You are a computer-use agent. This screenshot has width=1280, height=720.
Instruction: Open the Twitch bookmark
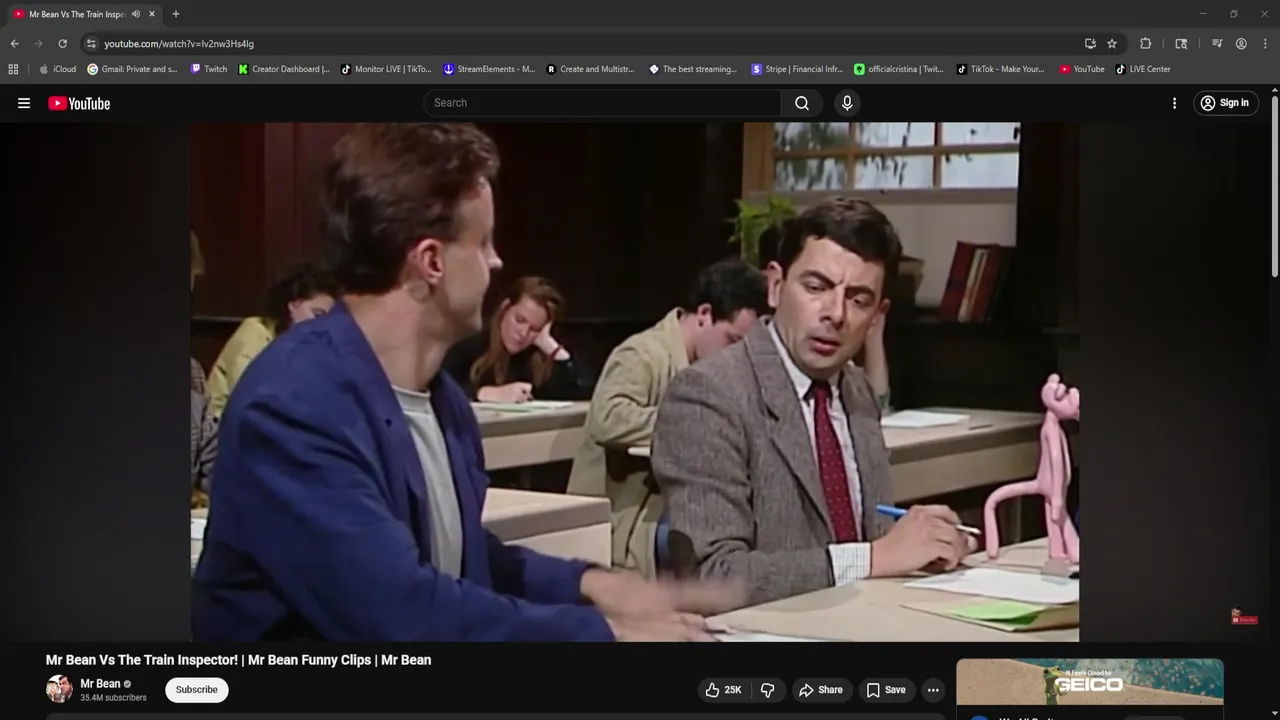coord(209,69)
